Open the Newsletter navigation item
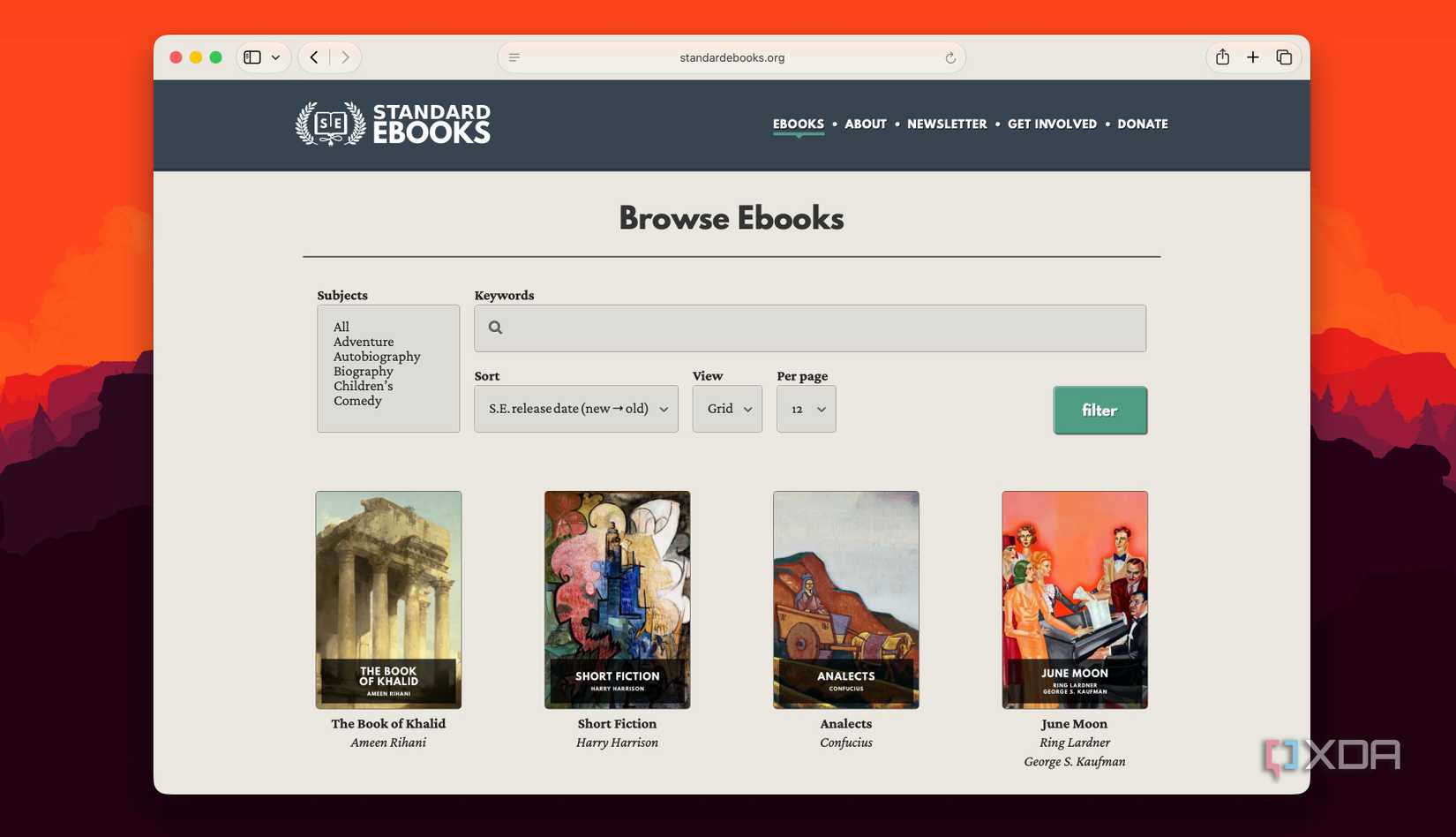Viewport: 1456px width, 837px height. click(947, 124)
